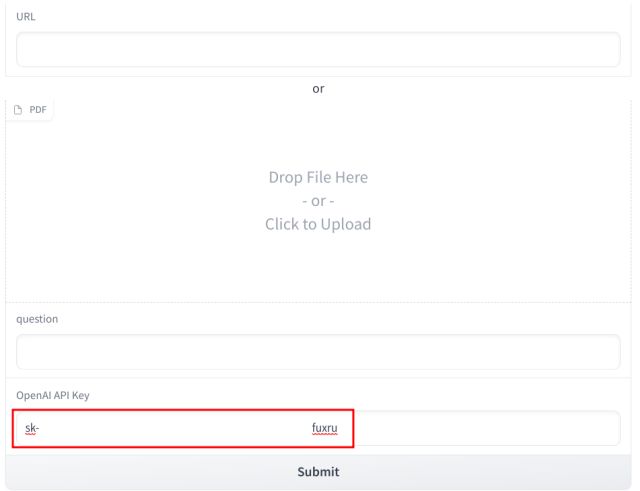Click blank area below "Click to Upload"
The width and height of the screenshot is (640, 491).
click(x=318, y=268)
